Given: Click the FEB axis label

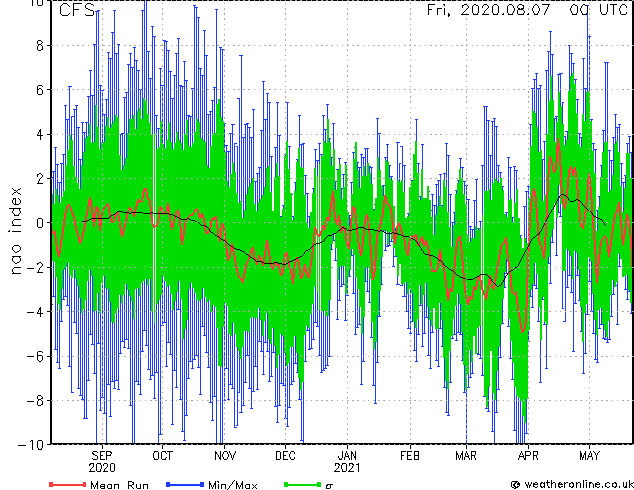Looking at the screenshot, I should 410,456.
